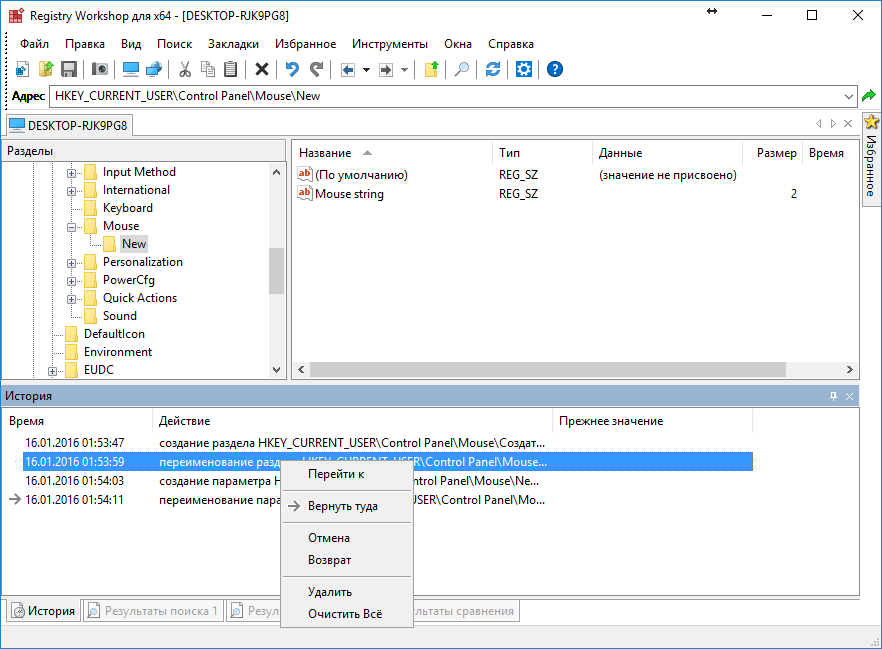Open the Инструменты menu
The width and height of the screenshot is (882, 649).
(390, 44)
